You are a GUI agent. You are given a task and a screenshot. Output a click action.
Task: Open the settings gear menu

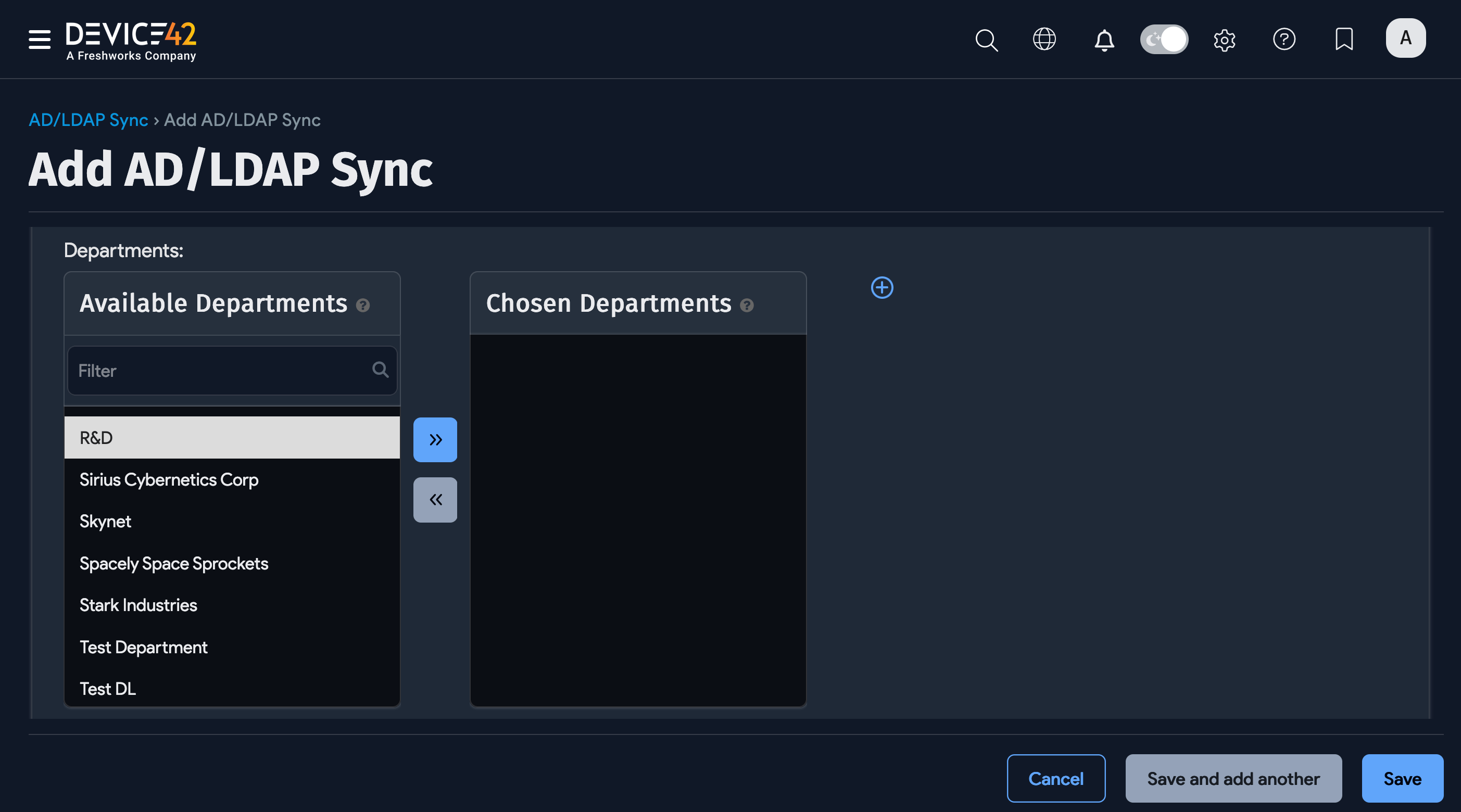(1224, 40)
